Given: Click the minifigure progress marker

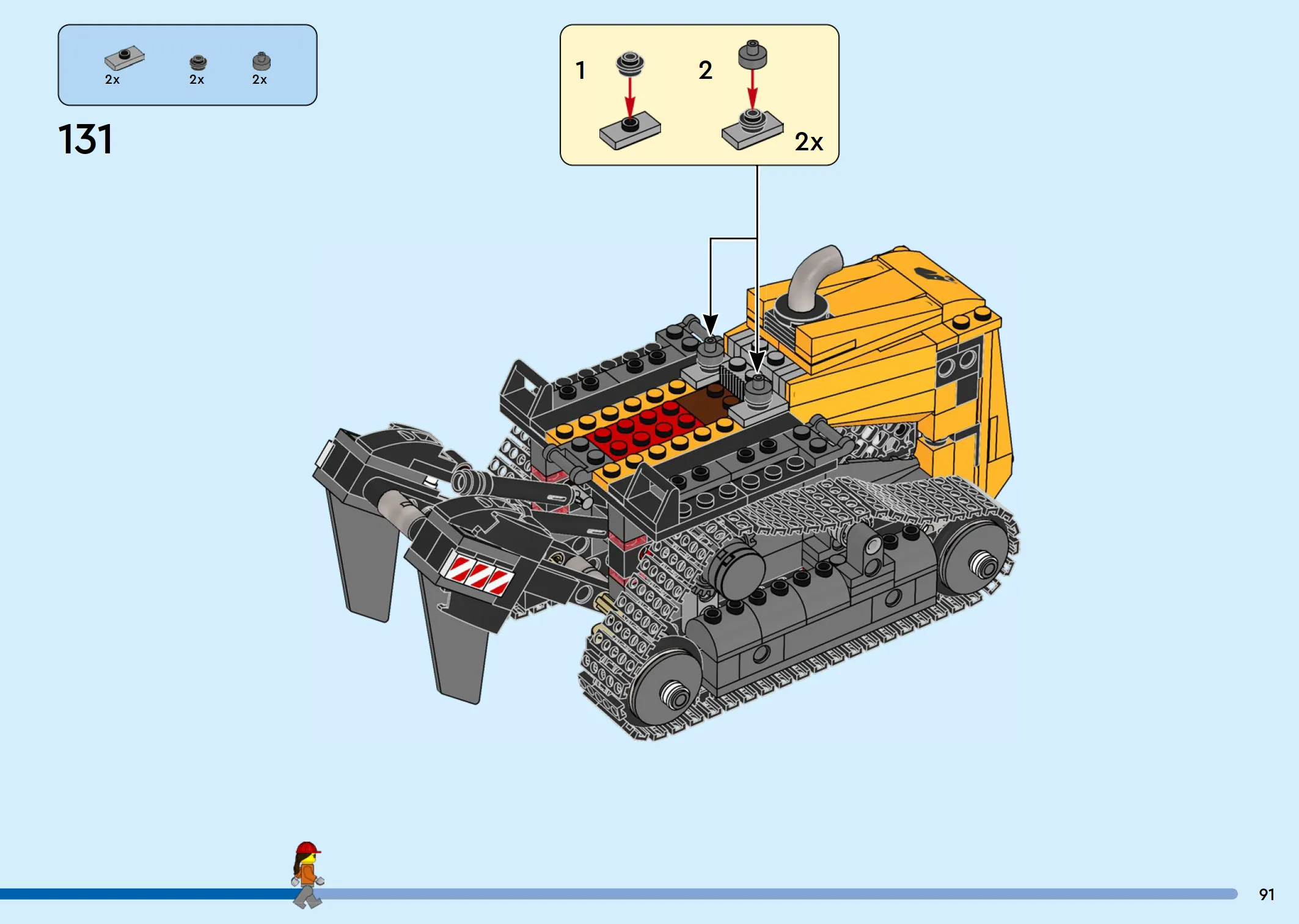Looking at the screenshot, I should 307,875.
